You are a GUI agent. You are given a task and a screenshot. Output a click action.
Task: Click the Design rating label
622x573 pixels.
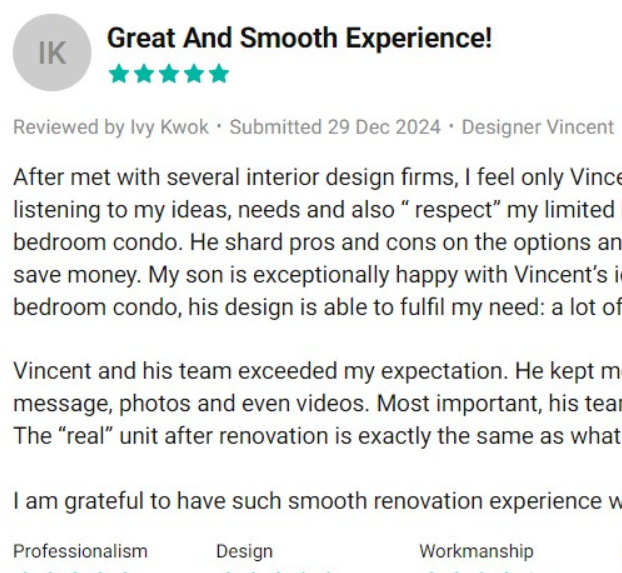point(244,551)
